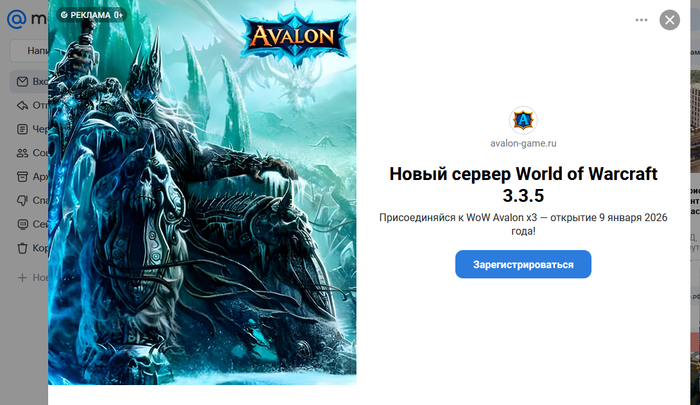Open Черновики via document icon
The image size is (700, 405).
coord(22,129)
